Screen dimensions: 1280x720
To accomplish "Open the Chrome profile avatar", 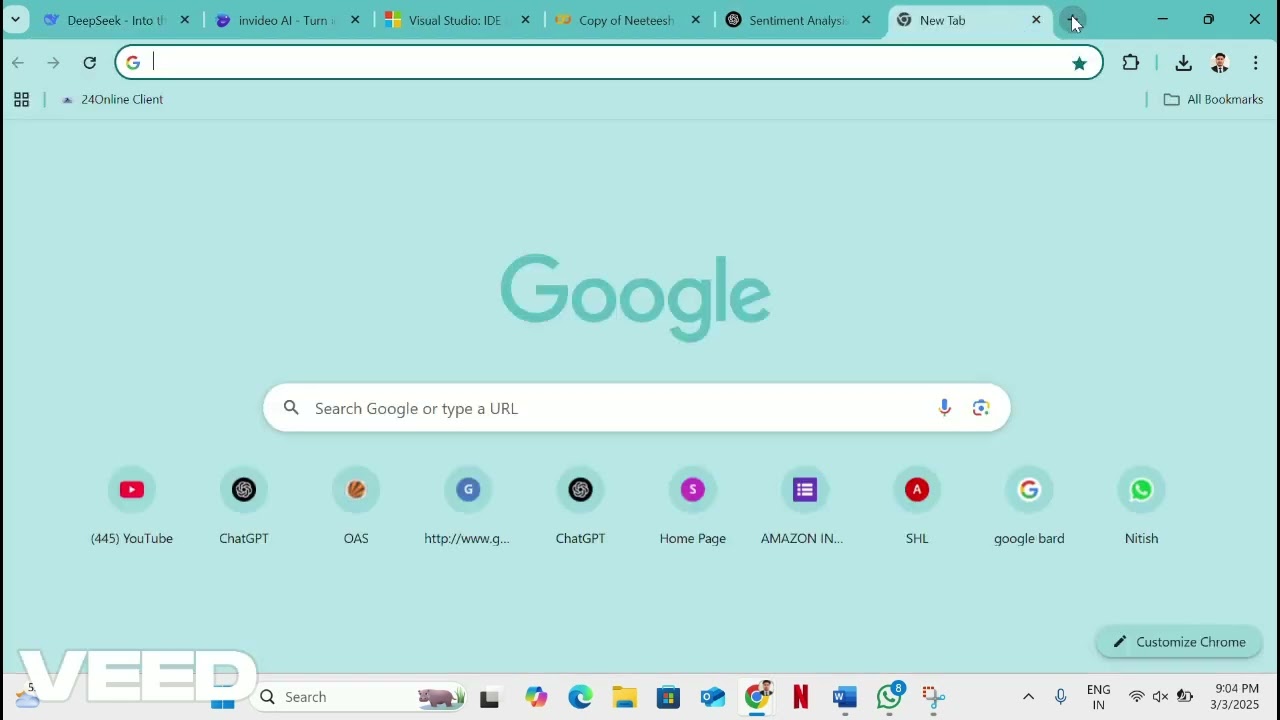I will click(x=1219, y=63).
